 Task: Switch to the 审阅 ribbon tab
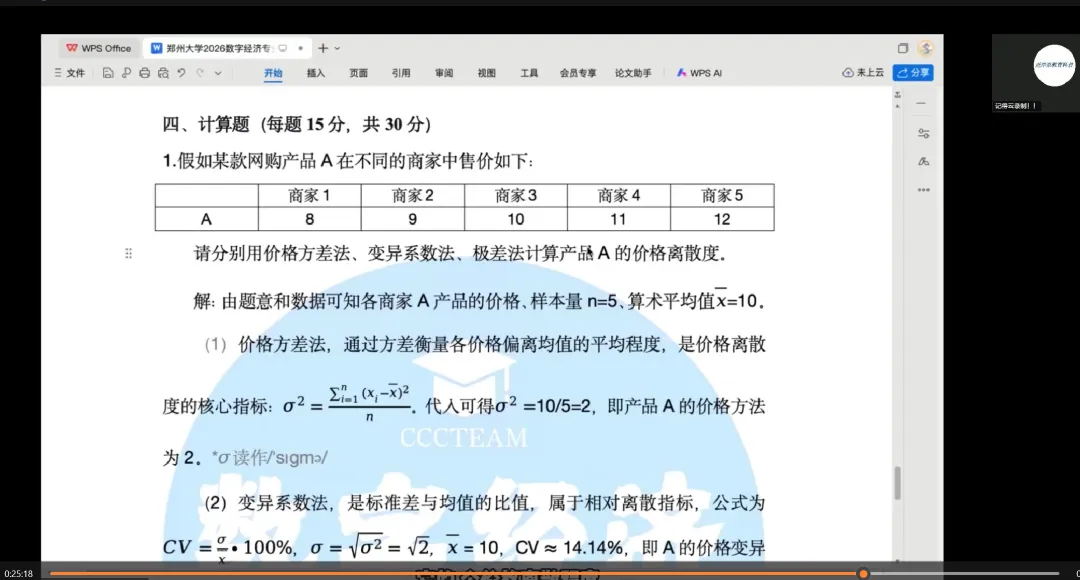pyautogui.click(x=444, y=73)
